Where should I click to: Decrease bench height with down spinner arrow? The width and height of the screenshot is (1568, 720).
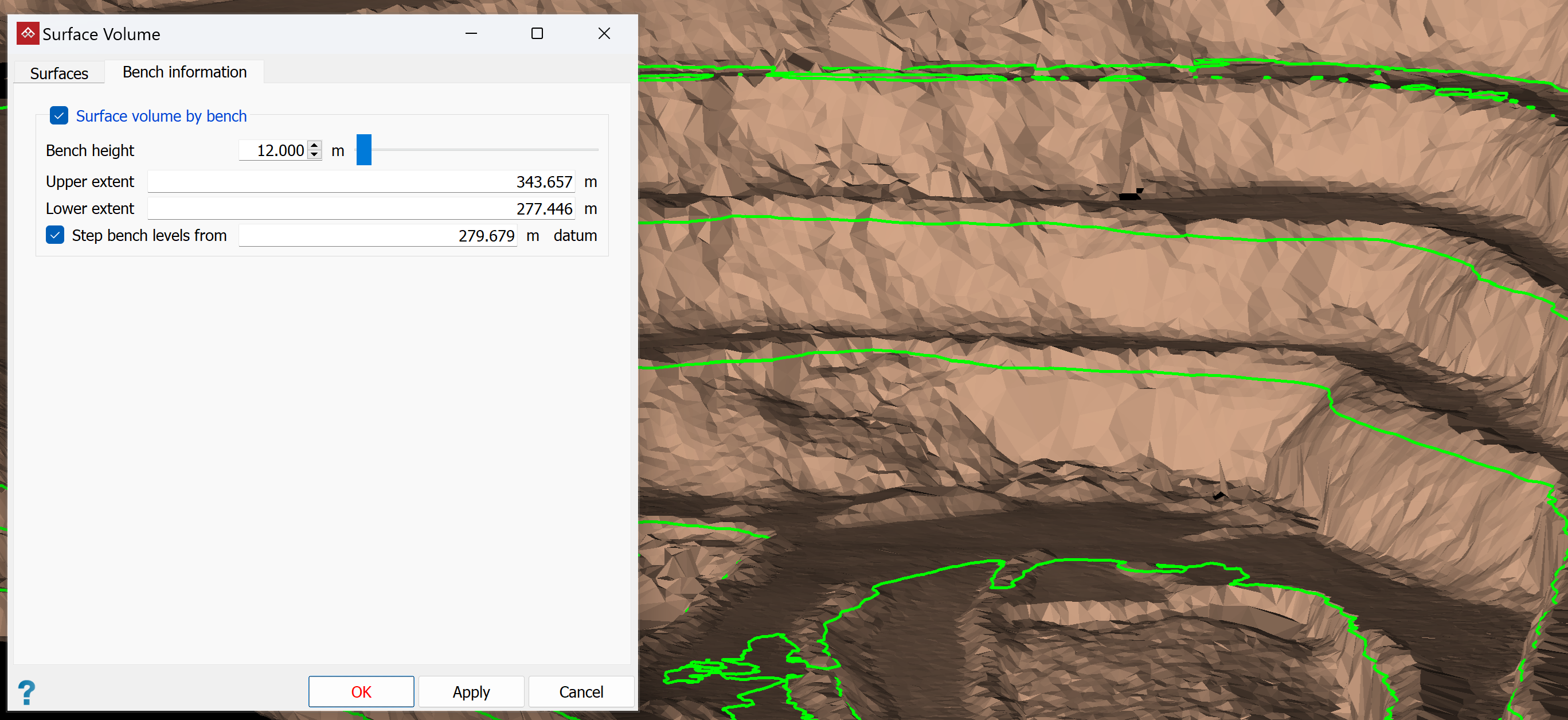pyautogui.click(x=314, y=155)
